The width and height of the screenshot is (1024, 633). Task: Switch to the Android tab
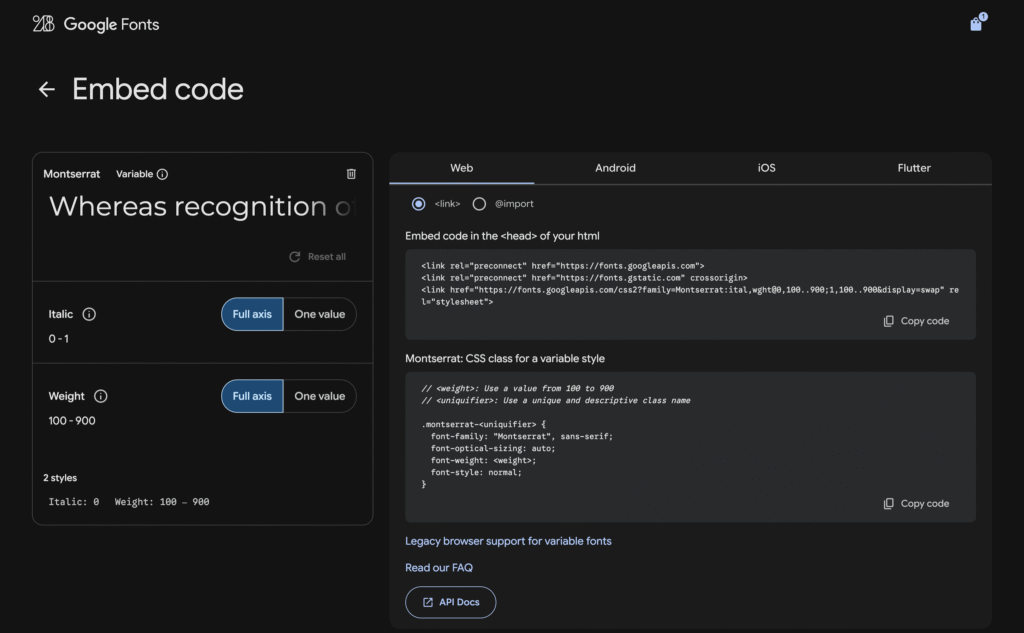coord(615,168)
